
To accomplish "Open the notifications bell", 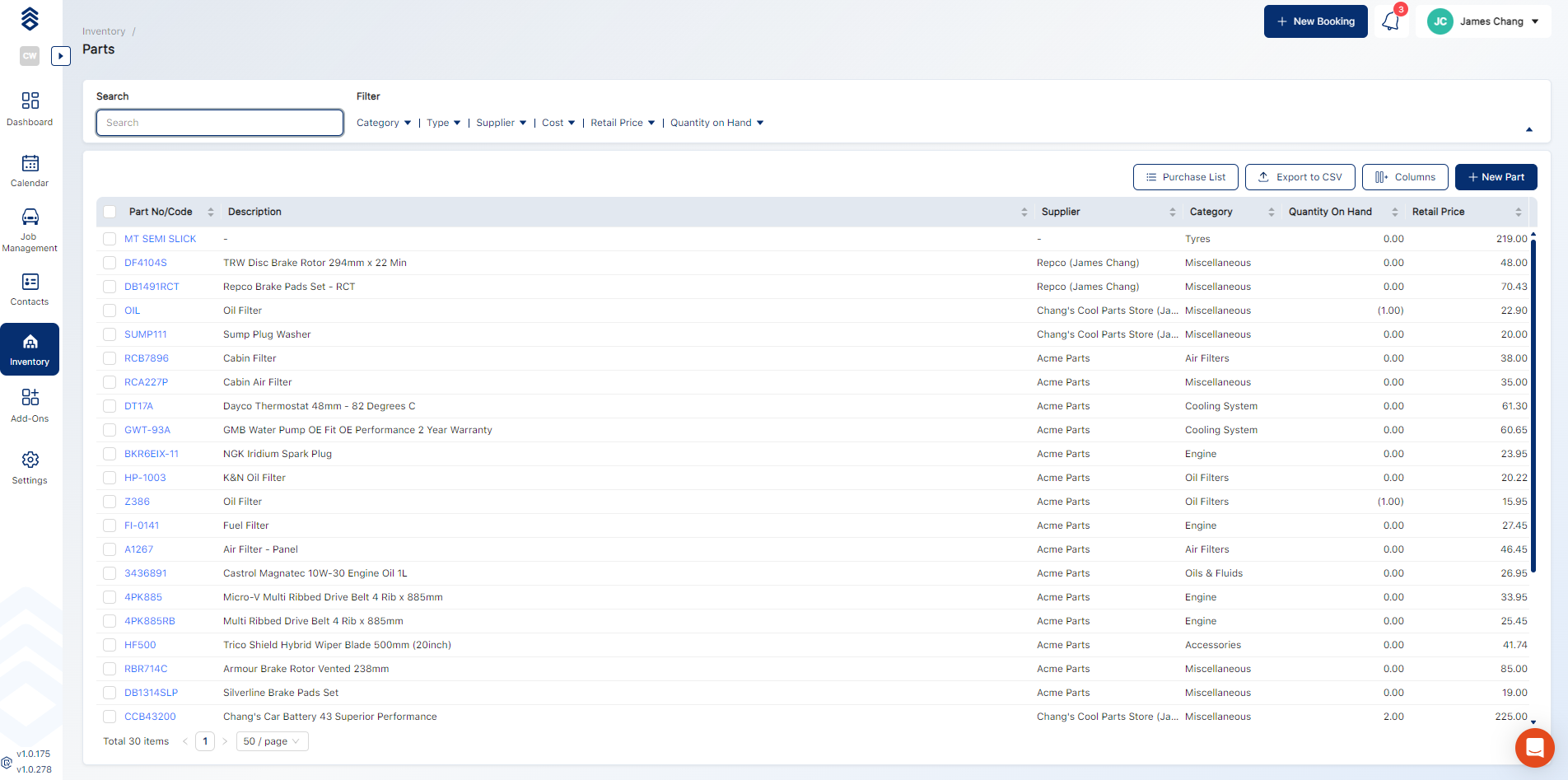I will [x=1391, y=21].
